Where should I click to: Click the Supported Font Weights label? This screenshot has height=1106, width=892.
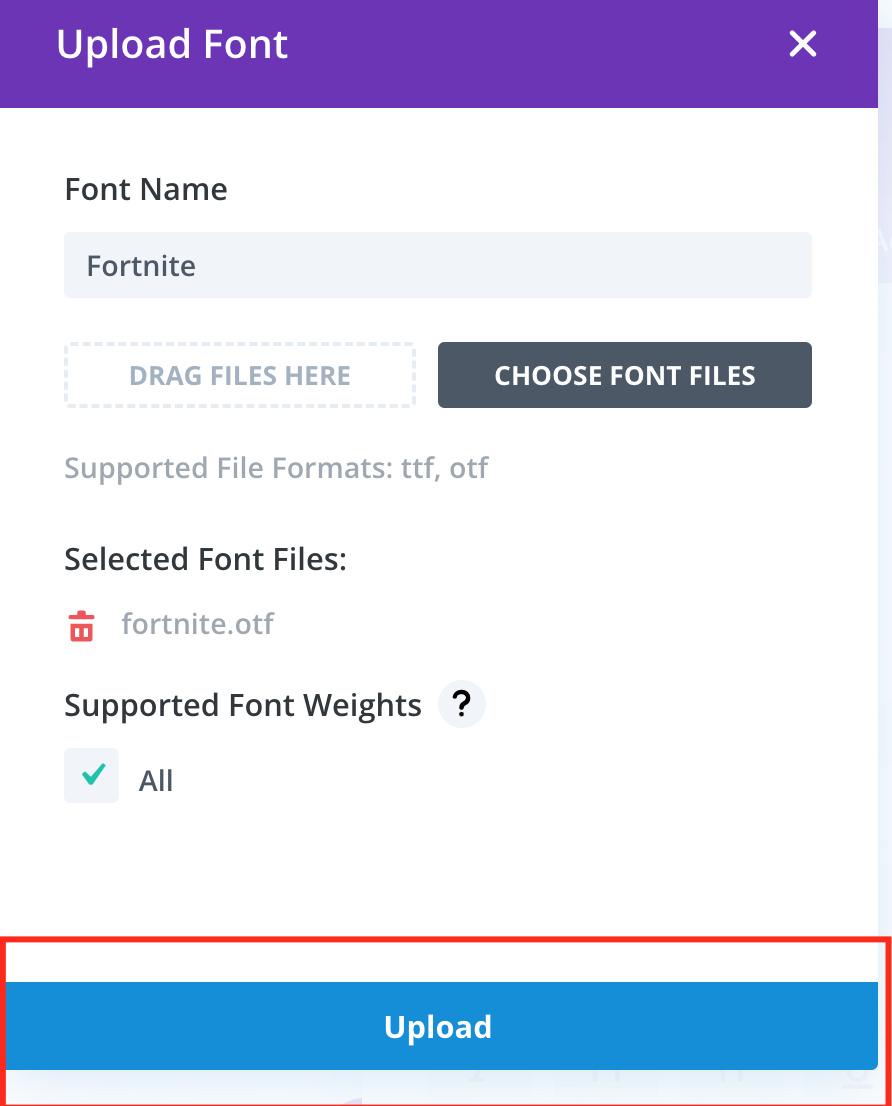pyautogui.click(x=243, y=705)
